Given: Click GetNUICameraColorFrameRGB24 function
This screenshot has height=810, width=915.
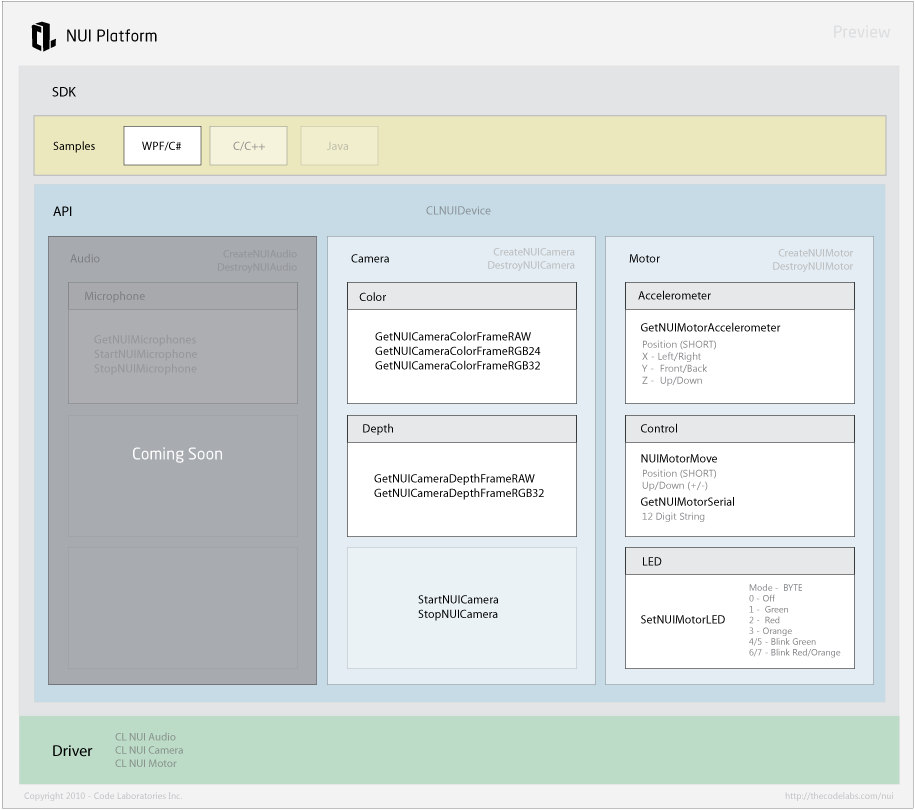Looking at the screenshot, I should pyautogui.click(x=457, y=351).
